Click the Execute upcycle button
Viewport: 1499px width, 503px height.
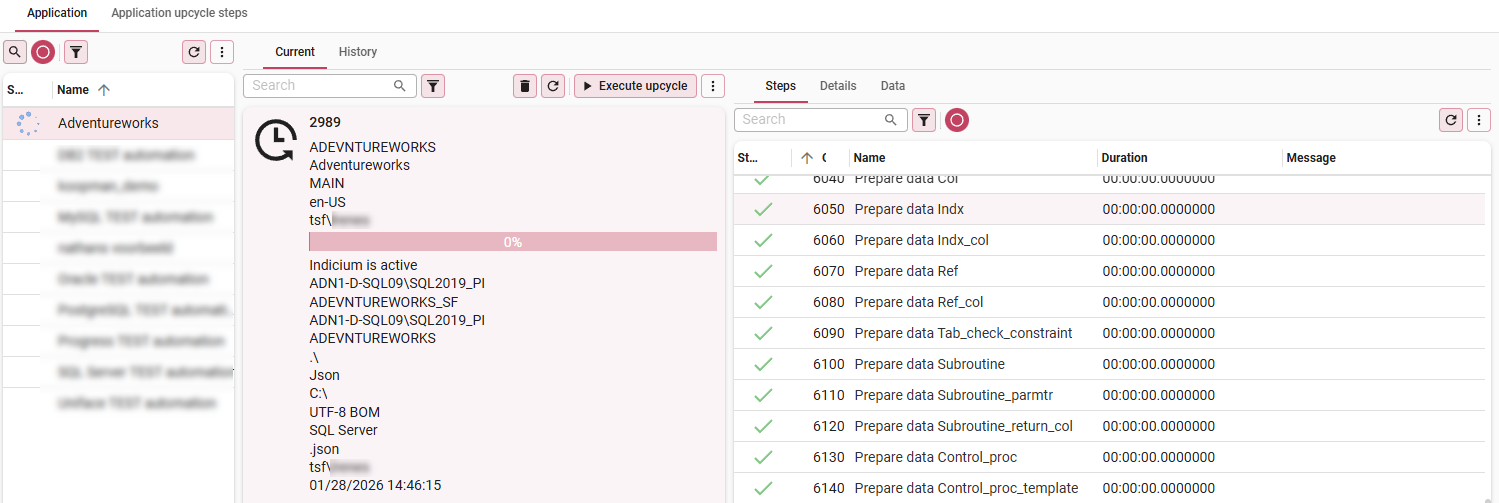(635, 86)
